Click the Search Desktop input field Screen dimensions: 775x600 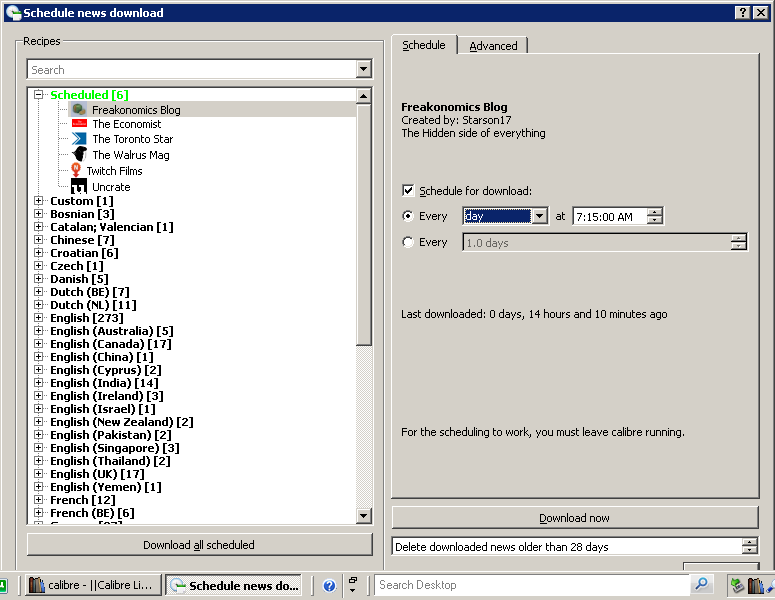533,585
